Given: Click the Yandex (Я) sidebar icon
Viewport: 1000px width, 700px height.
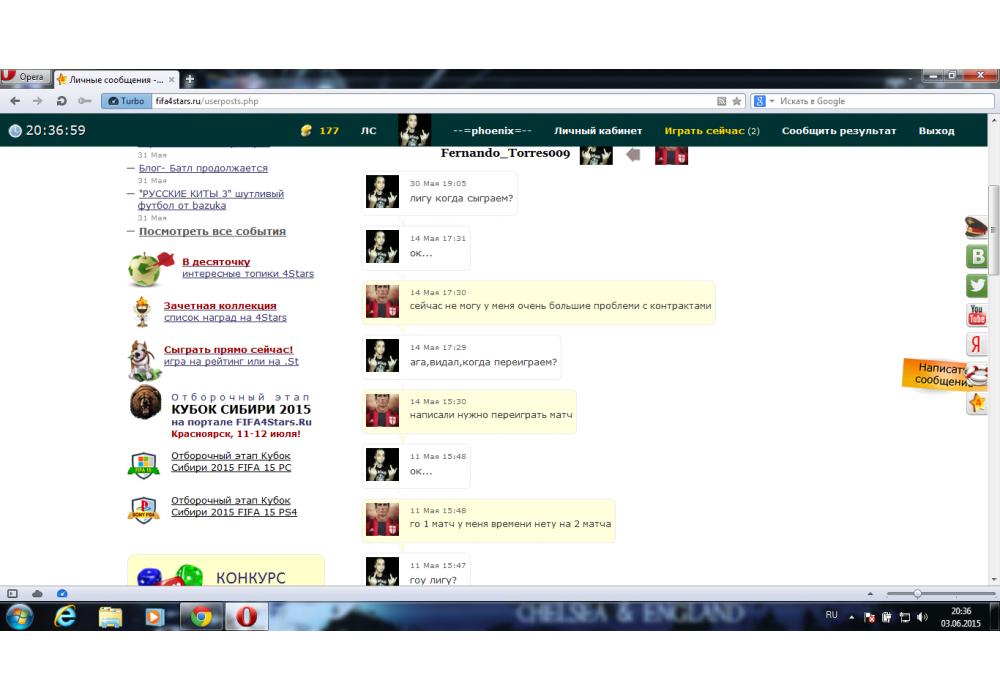Looking at the screenshot, I should 977,344.
